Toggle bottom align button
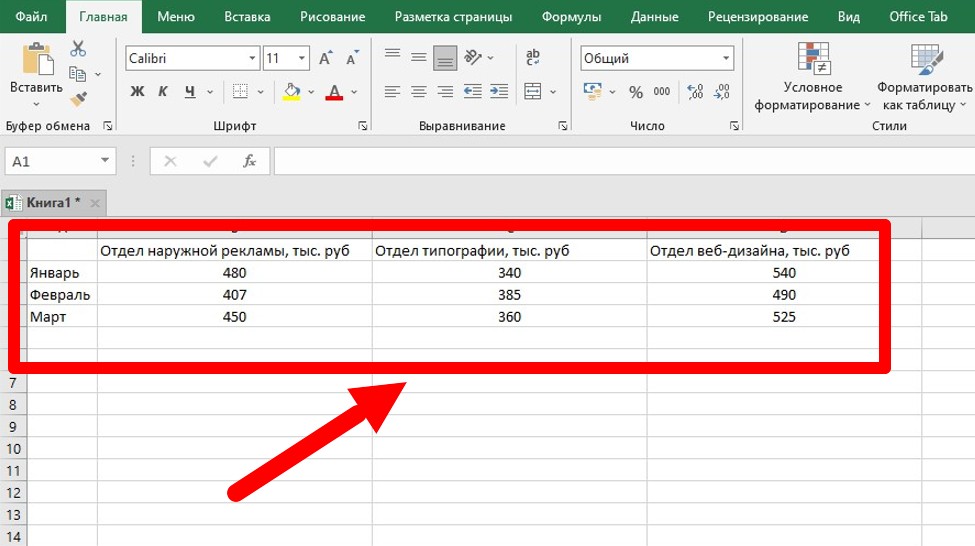Viewport: 975px width, 546px height. coord(445,58)
